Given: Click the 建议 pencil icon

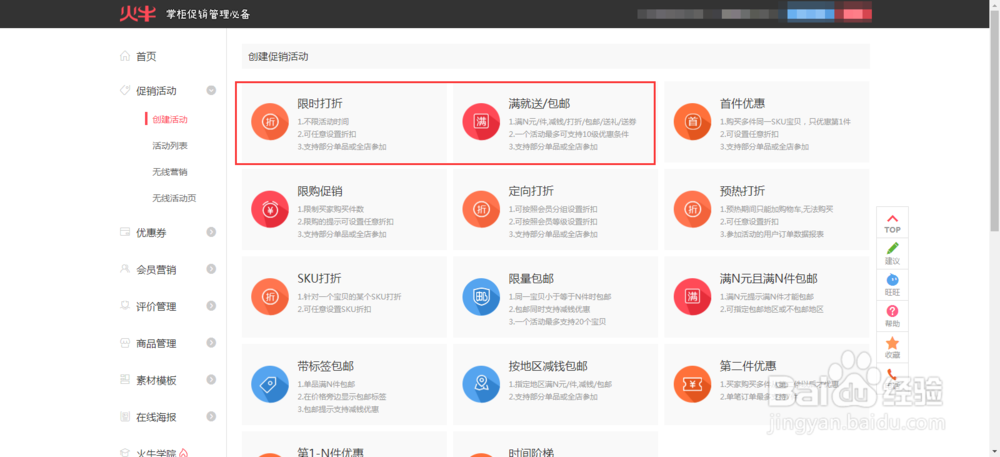Looking at the screenshot, I should pos(892,248).
